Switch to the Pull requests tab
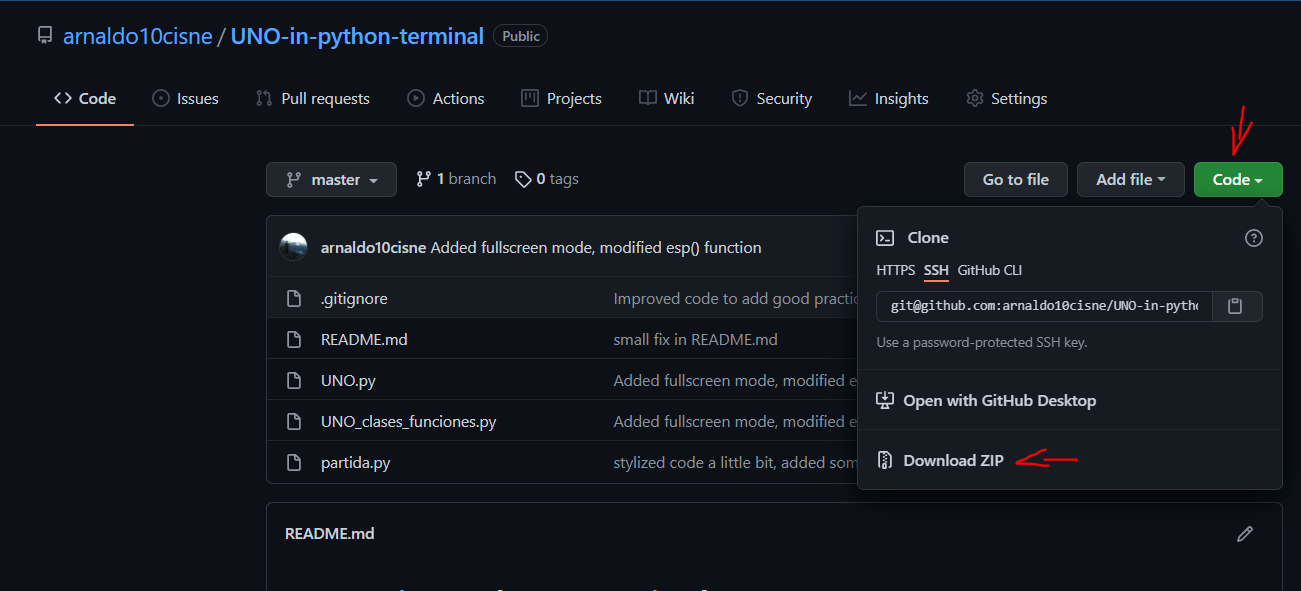This screenshot has height=591, width=1301. pyautogui.click(x=313, y=98)
